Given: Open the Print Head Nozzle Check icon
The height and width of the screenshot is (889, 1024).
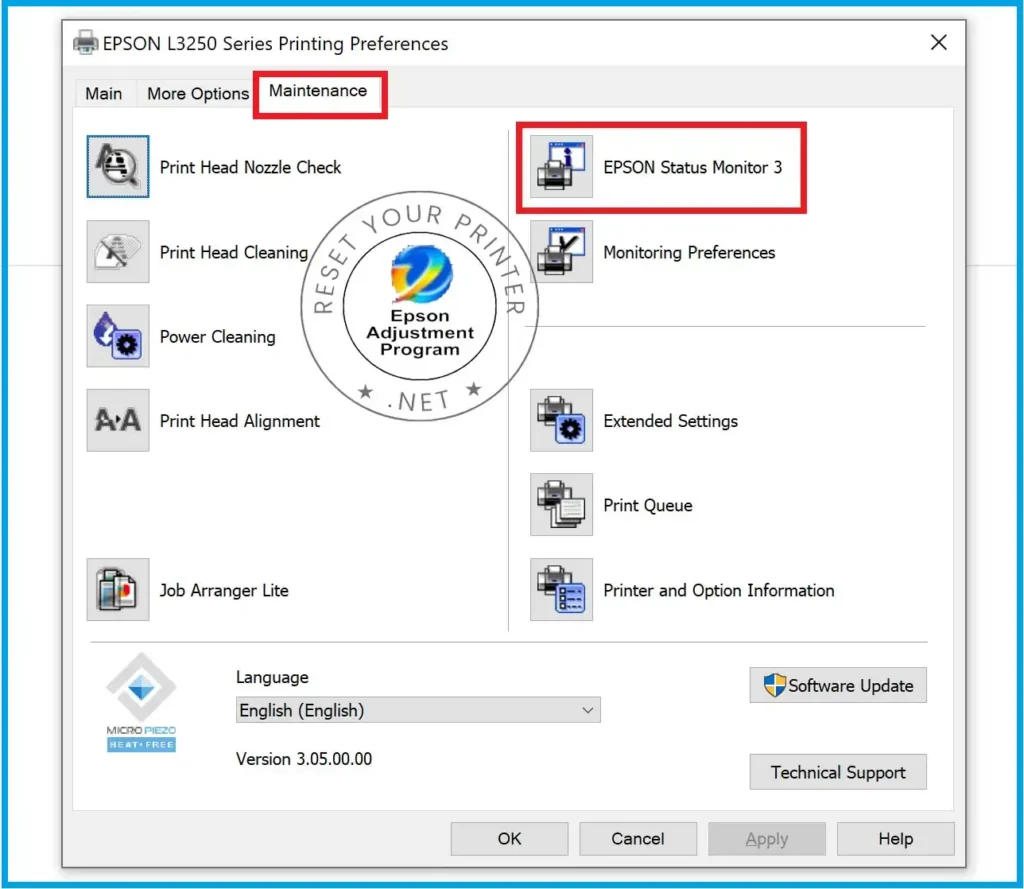Looking at the screenshot, I should tap(118, 167).
